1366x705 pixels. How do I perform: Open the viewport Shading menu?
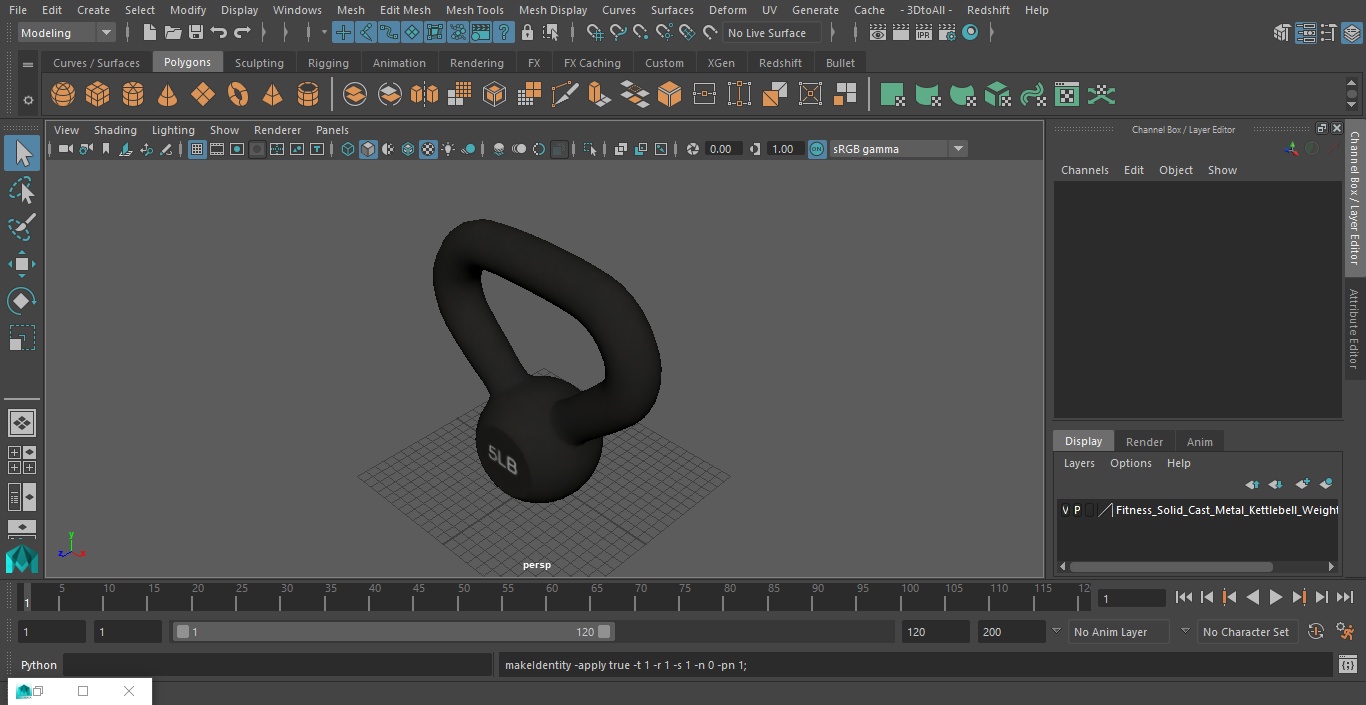tap(115, 130)
